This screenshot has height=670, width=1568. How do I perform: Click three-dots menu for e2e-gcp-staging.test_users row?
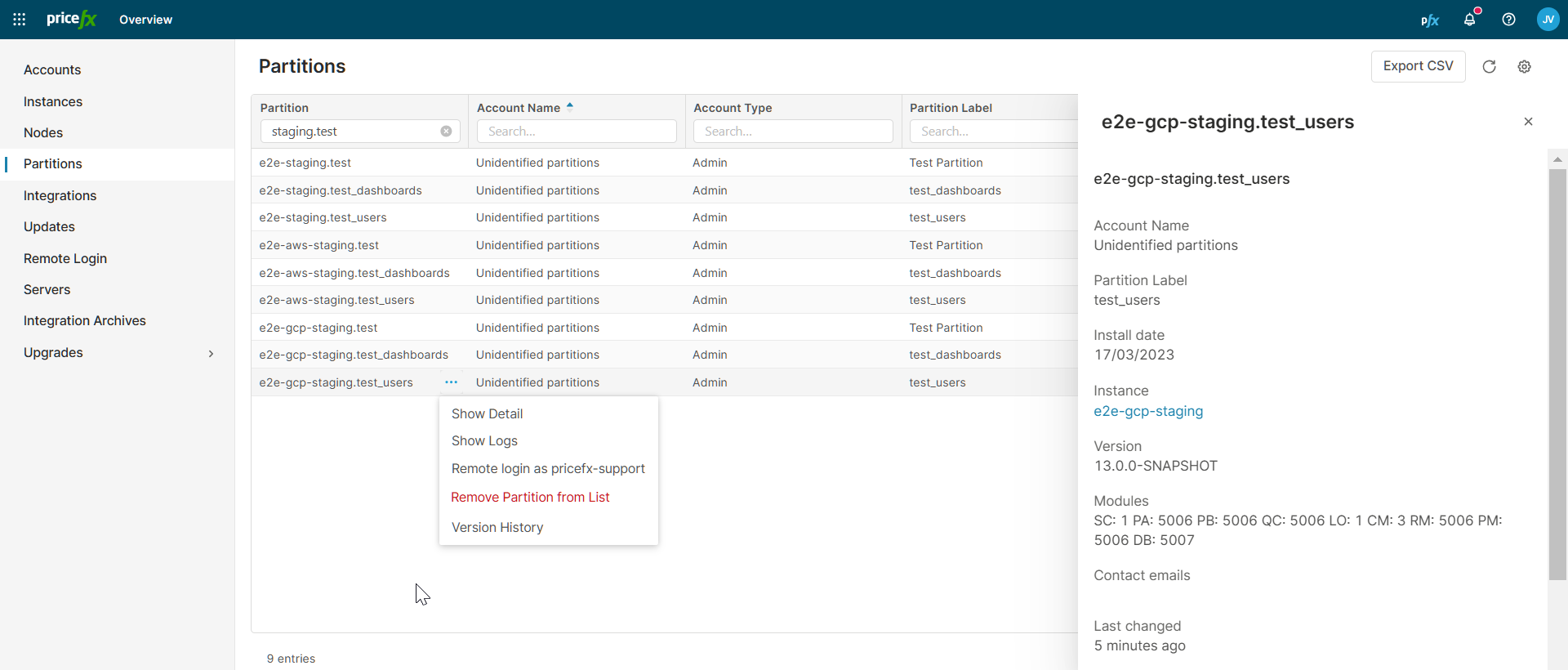pyautogui.click(x=451, y=382)
